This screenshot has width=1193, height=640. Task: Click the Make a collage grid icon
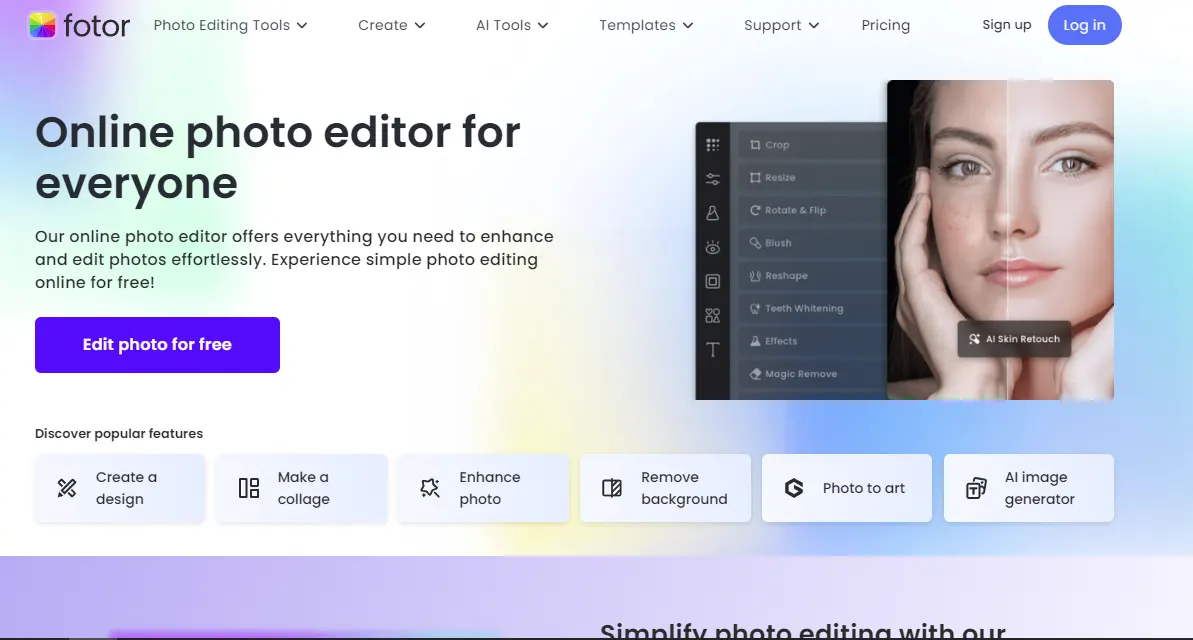point(249,488)
